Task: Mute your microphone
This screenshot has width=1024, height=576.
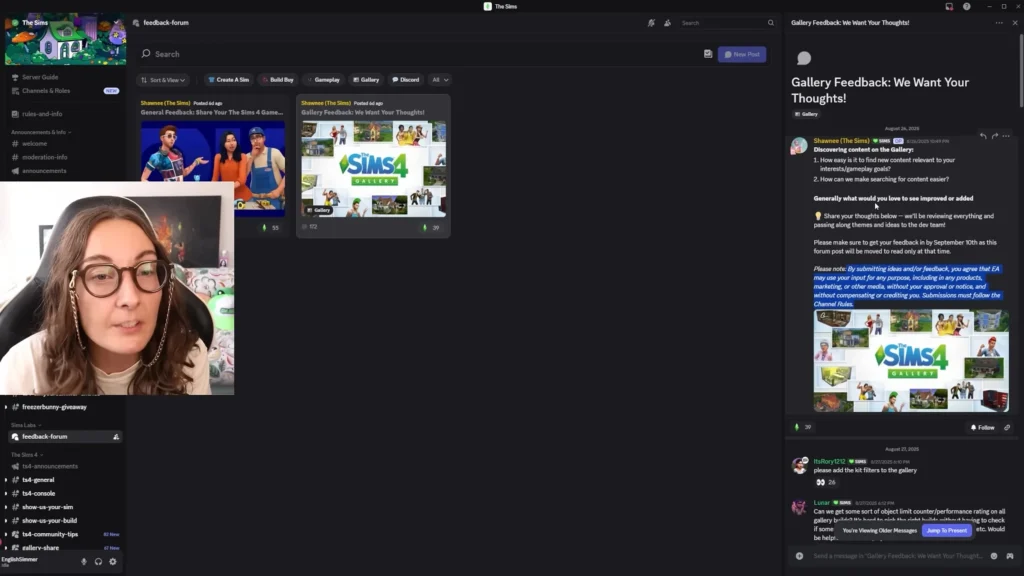Action: coord(84,562)
